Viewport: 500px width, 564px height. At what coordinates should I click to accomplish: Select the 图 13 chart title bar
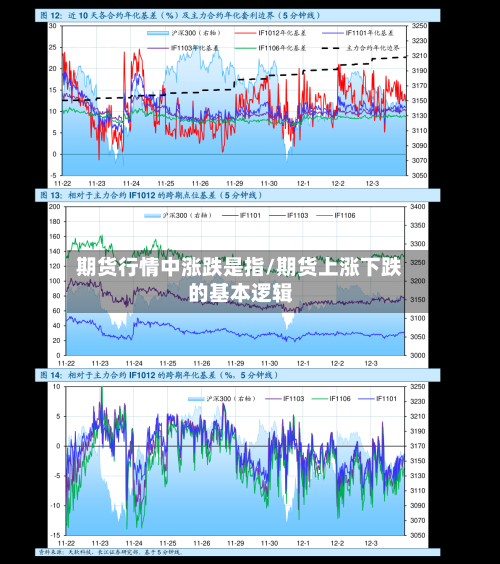(237, 195)
